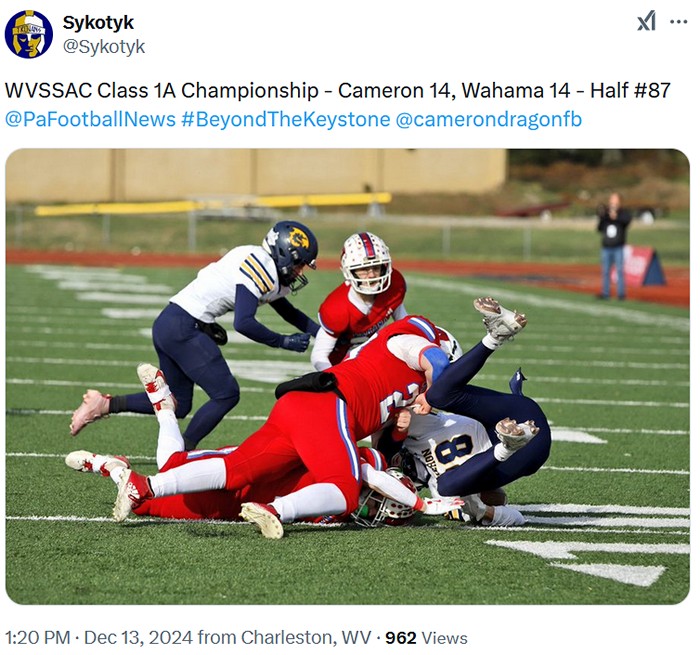
Task: Click the Dec 13, 2024 date
Action: click(x=138, y=637)
